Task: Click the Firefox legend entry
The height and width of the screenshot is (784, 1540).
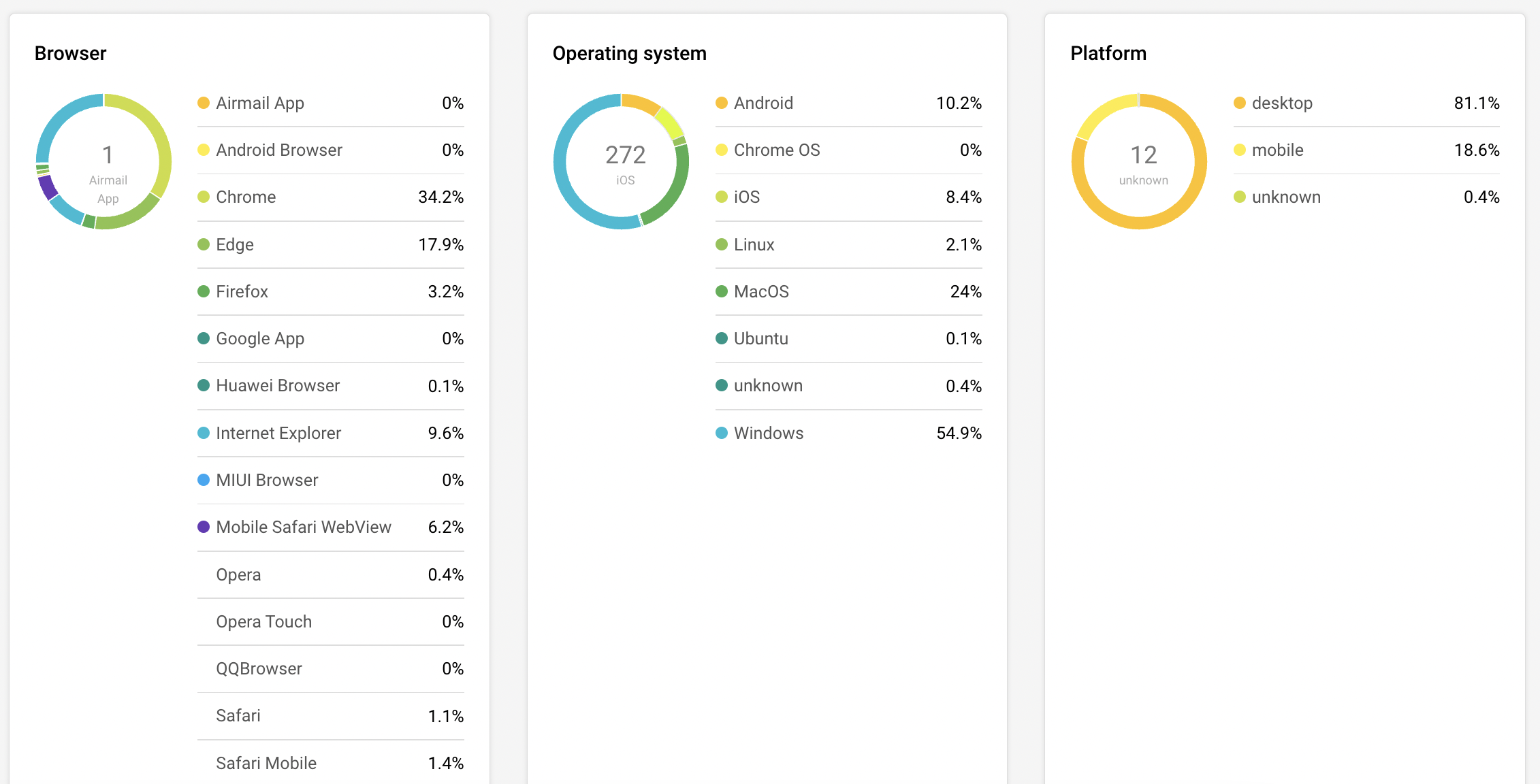Action: 242,291
